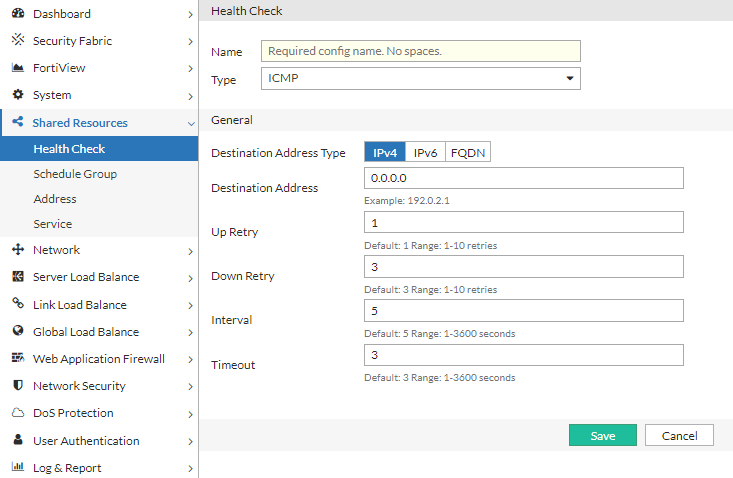Switch address type to IPv6
Screen dimensions: 733x478
(x=425, y=153)
